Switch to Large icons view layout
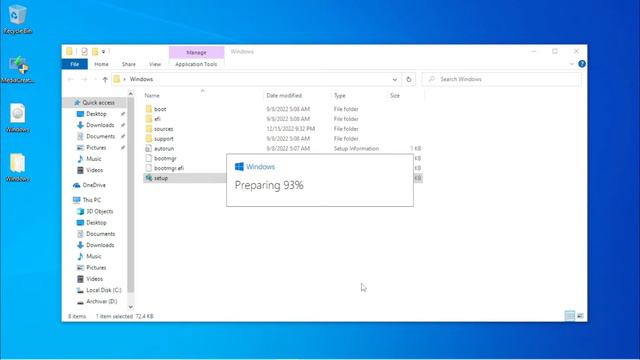Screen dimensions: 640x360 (580, 316)
